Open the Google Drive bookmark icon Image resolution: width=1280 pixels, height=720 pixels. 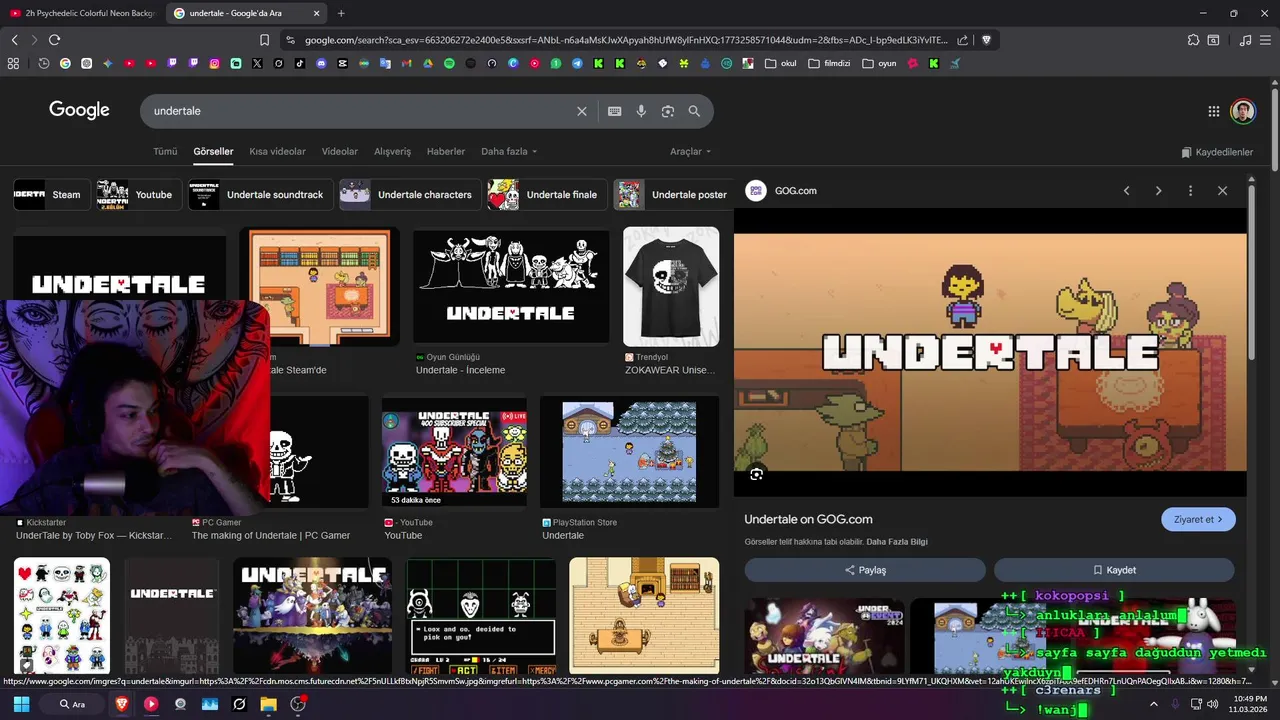tap(428, 63)
